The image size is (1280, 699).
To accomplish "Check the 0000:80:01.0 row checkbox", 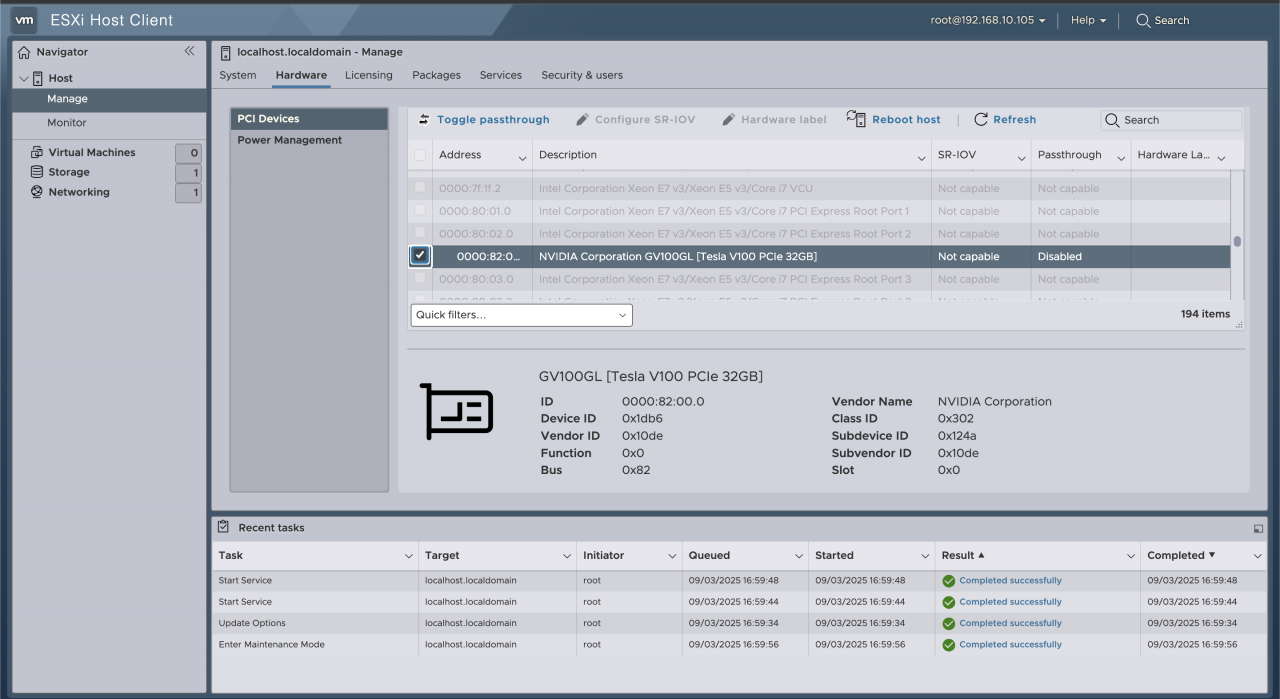I will pyautogui.click(x=420, y=211).
